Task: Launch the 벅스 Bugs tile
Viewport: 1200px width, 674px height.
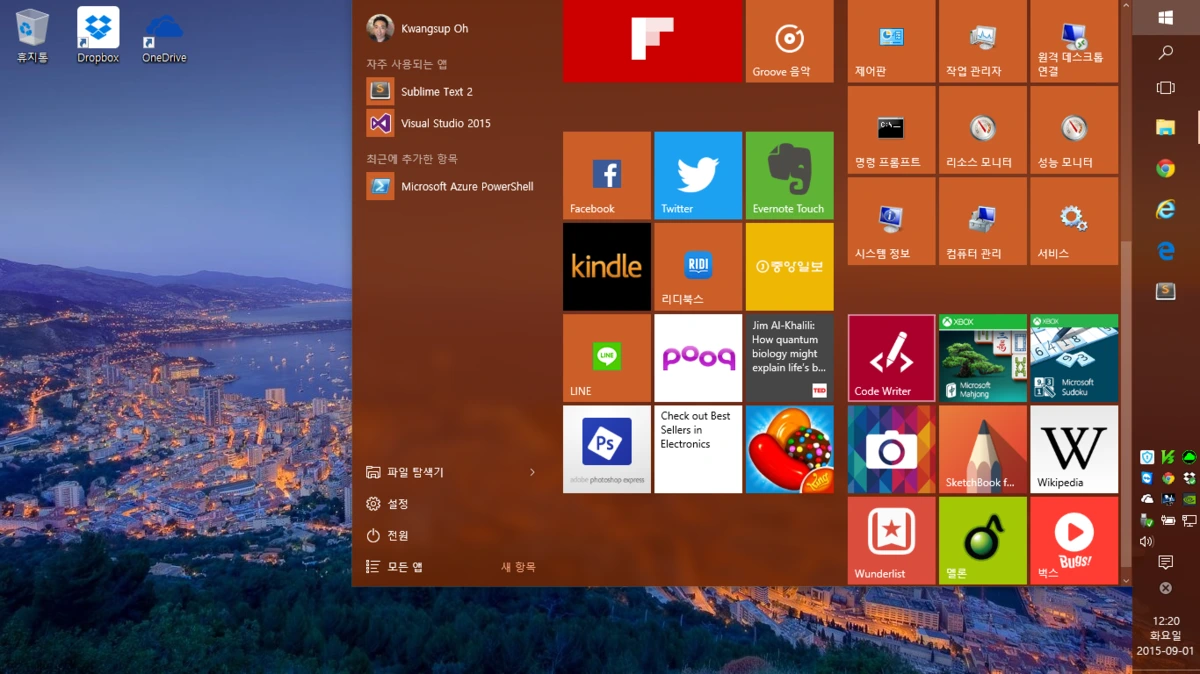Action: pyautogui.click(x=1074, y=540)
